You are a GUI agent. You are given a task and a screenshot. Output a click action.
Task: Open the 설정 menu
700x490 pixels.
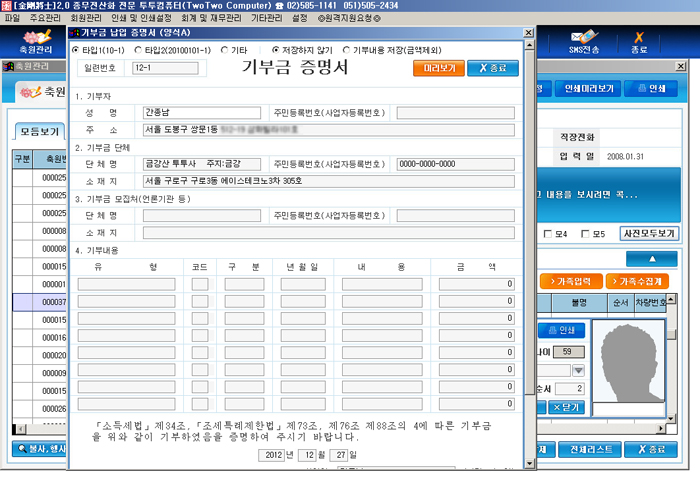pos(300,18)
